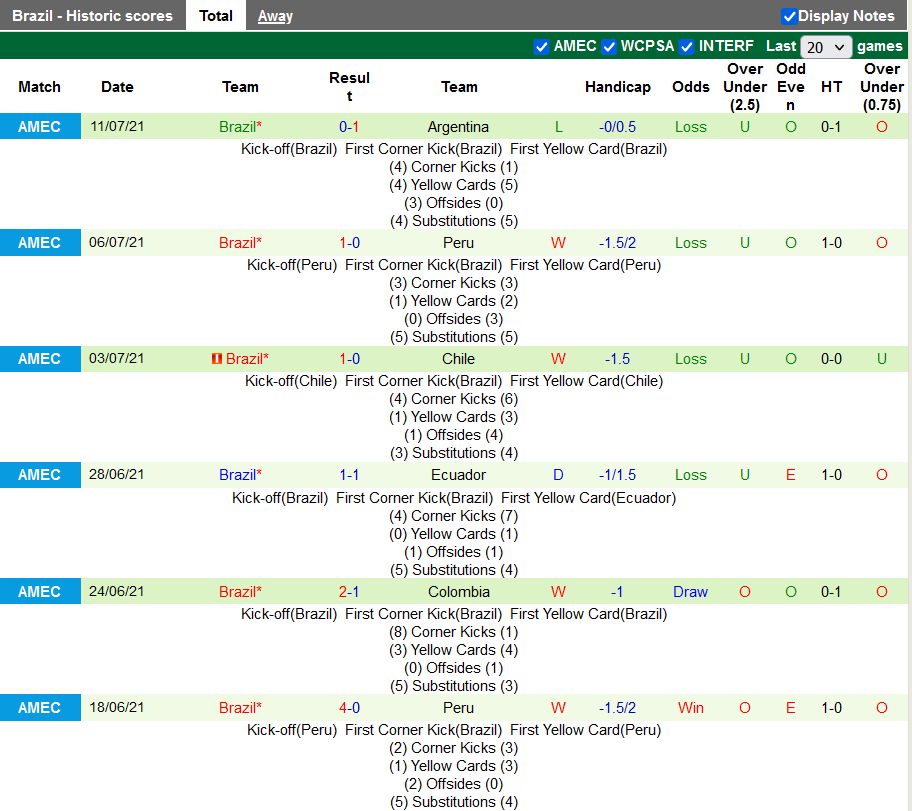The width and height of the screenshot is (912, 811).
Task: Click AMEC label for 11/07/21 match
Action: [40, 127]
